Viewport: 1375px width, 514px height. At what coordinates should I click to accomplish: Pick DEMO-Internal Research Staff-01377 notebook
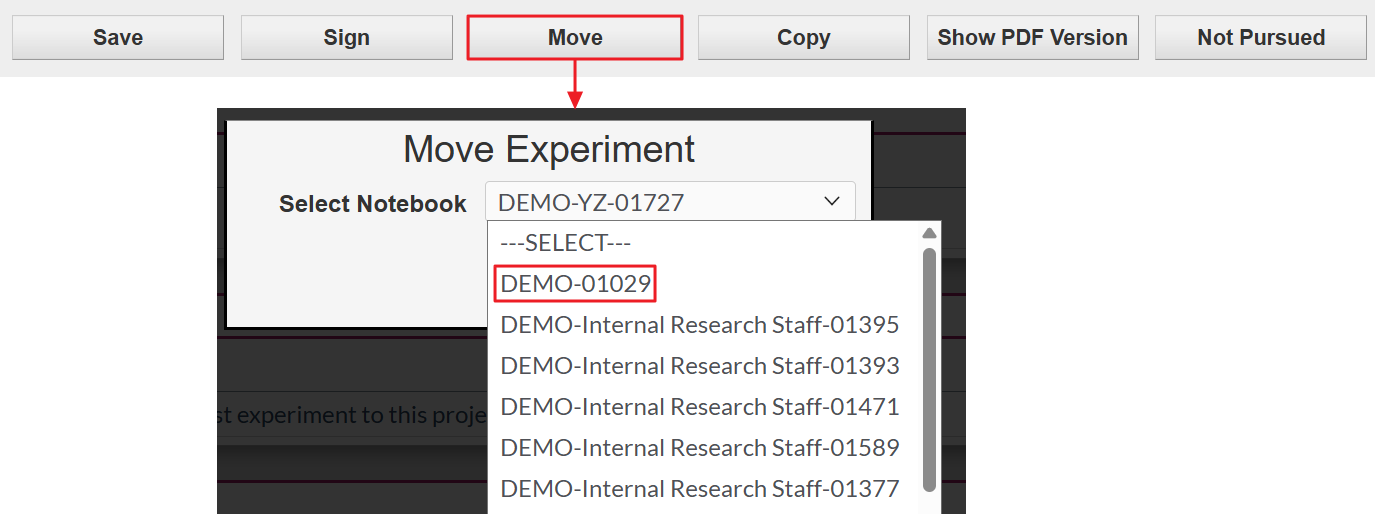coord(699,488)
